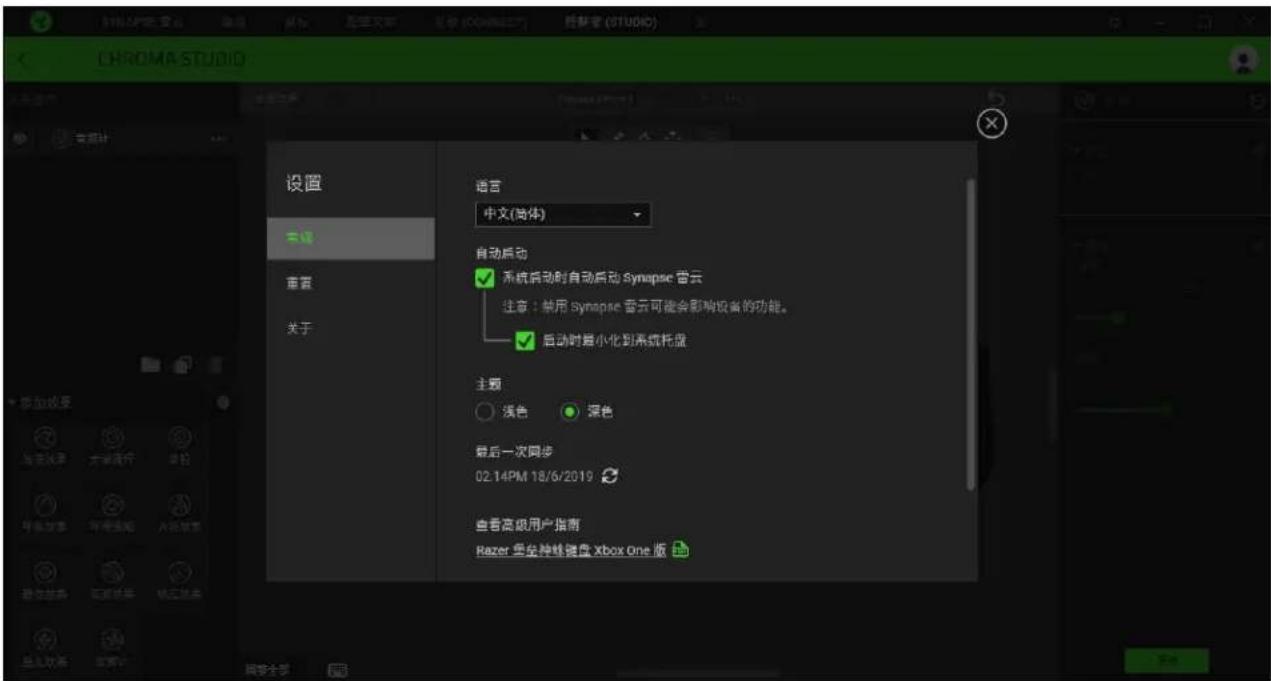This screenshot has width=1271, height=681.
Task: Select the 浅色 light theme radio button
Action: [485, 411]
